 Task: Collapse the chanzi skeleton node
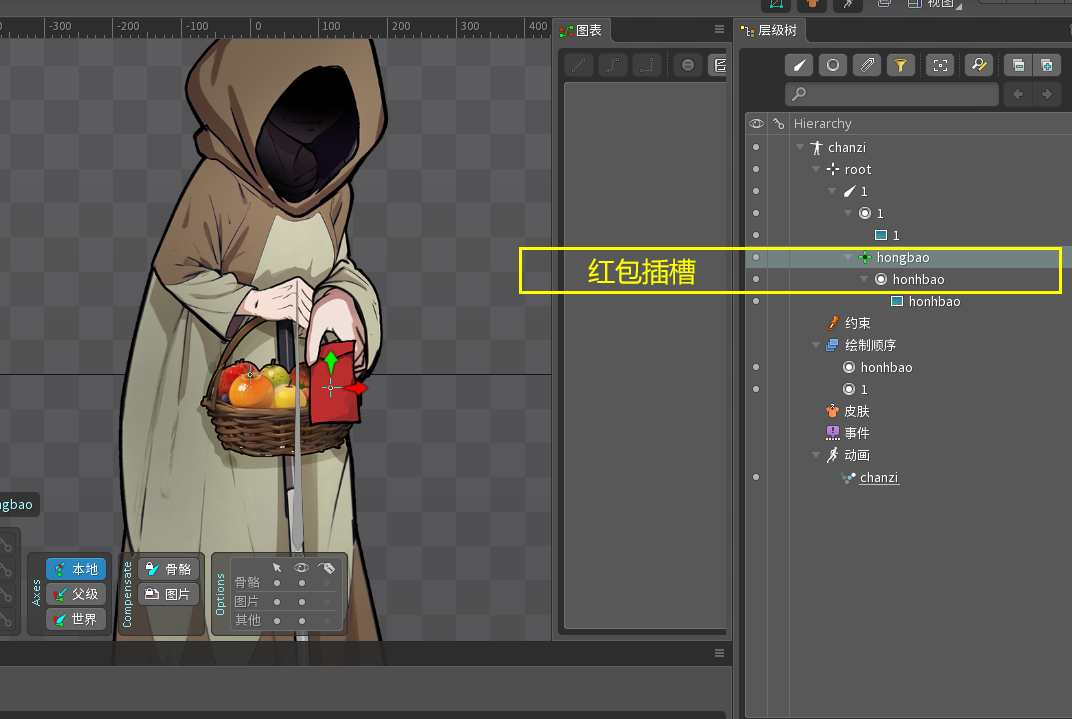tap(800, 147)
